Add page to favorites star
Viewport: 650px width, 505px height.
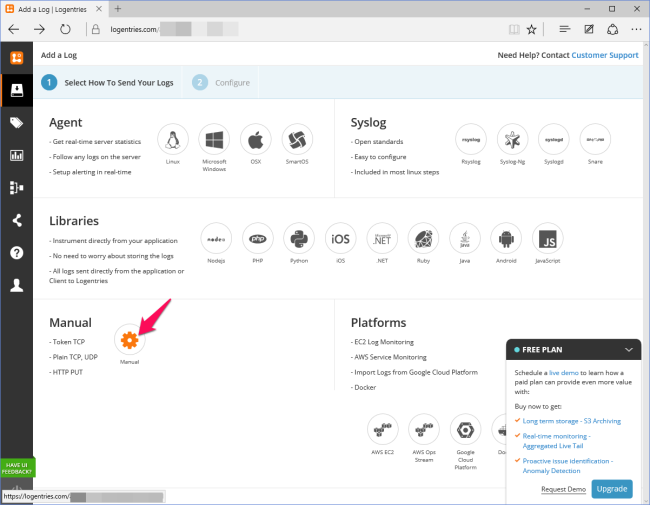(531, 29)
